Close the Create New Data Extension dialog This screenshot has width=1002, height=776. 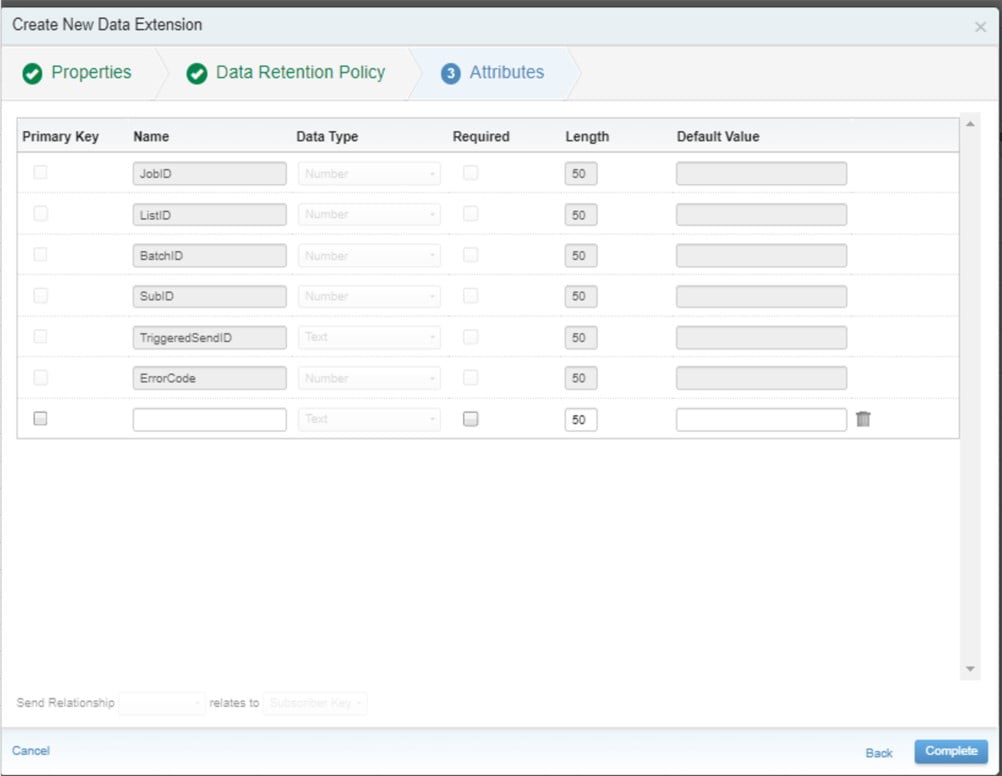(x=980, y=27)
